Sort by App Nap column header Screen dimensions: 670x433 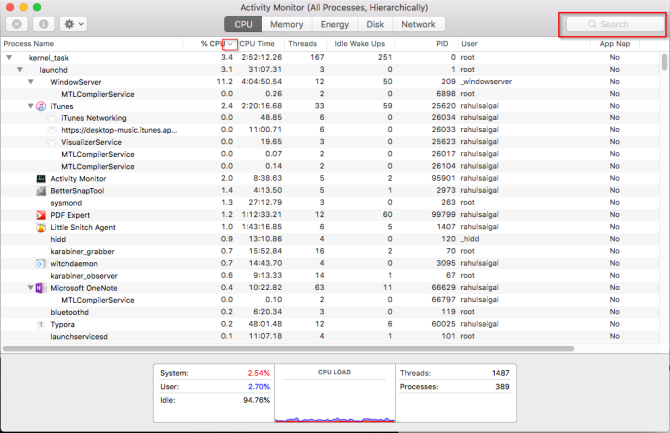click(615, 44)
